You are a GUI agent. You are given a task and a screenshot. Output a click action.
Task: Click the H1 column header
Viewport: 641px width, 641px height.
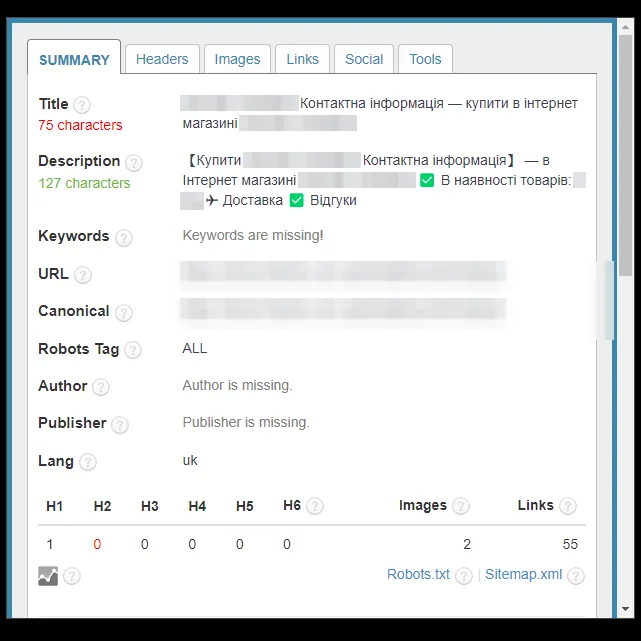pos(54,506)
